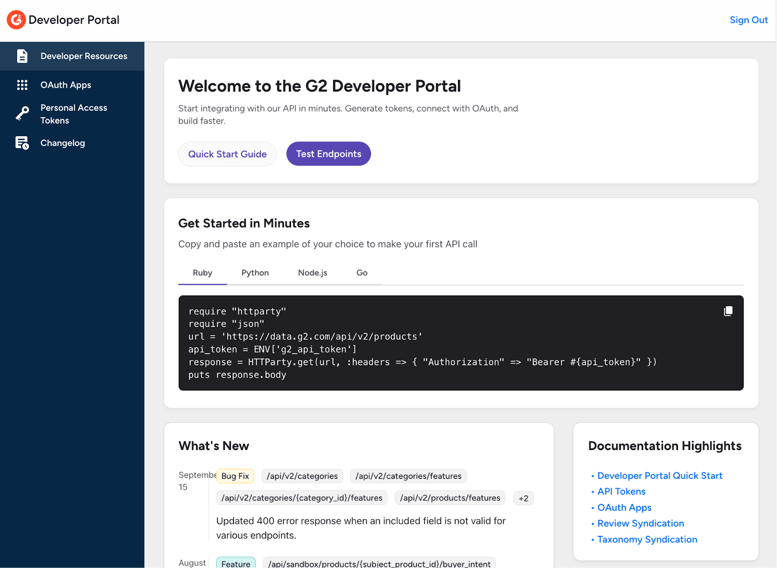Sign out of the Developer Portal
This screenshot has height=568, width=777.
[x=748, y=20]
